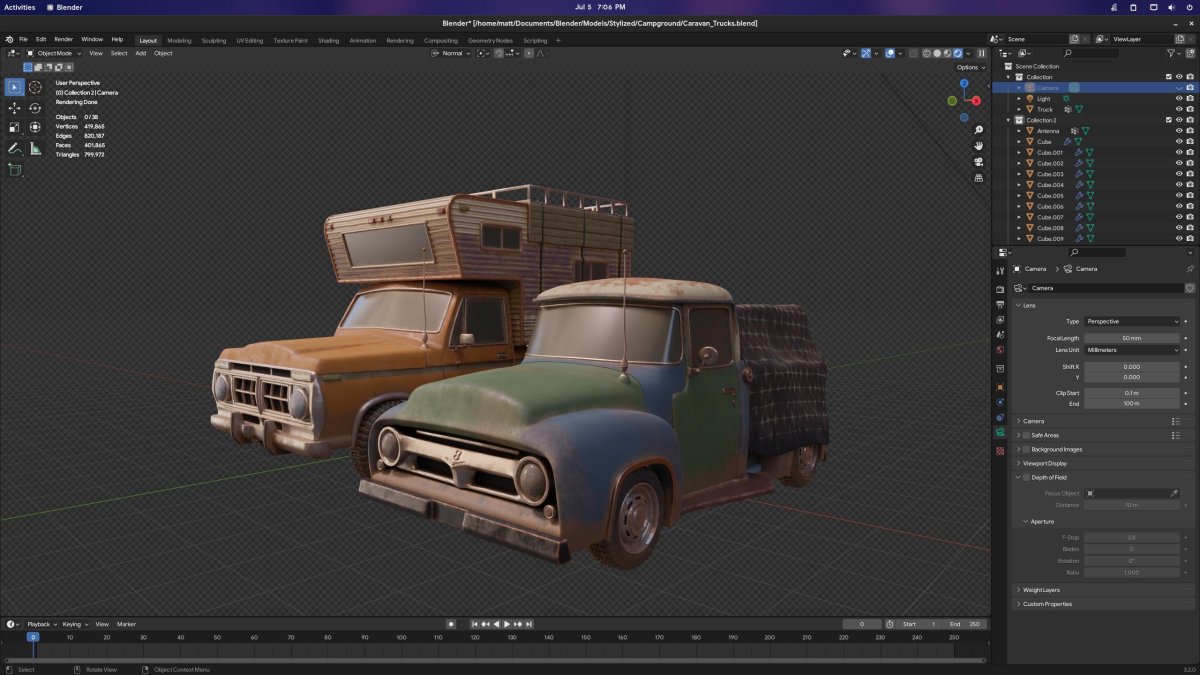Open the Render properties tab
Viewport: 1200px width, 675px height.
pyautogui.click(x=1000, y=289)
